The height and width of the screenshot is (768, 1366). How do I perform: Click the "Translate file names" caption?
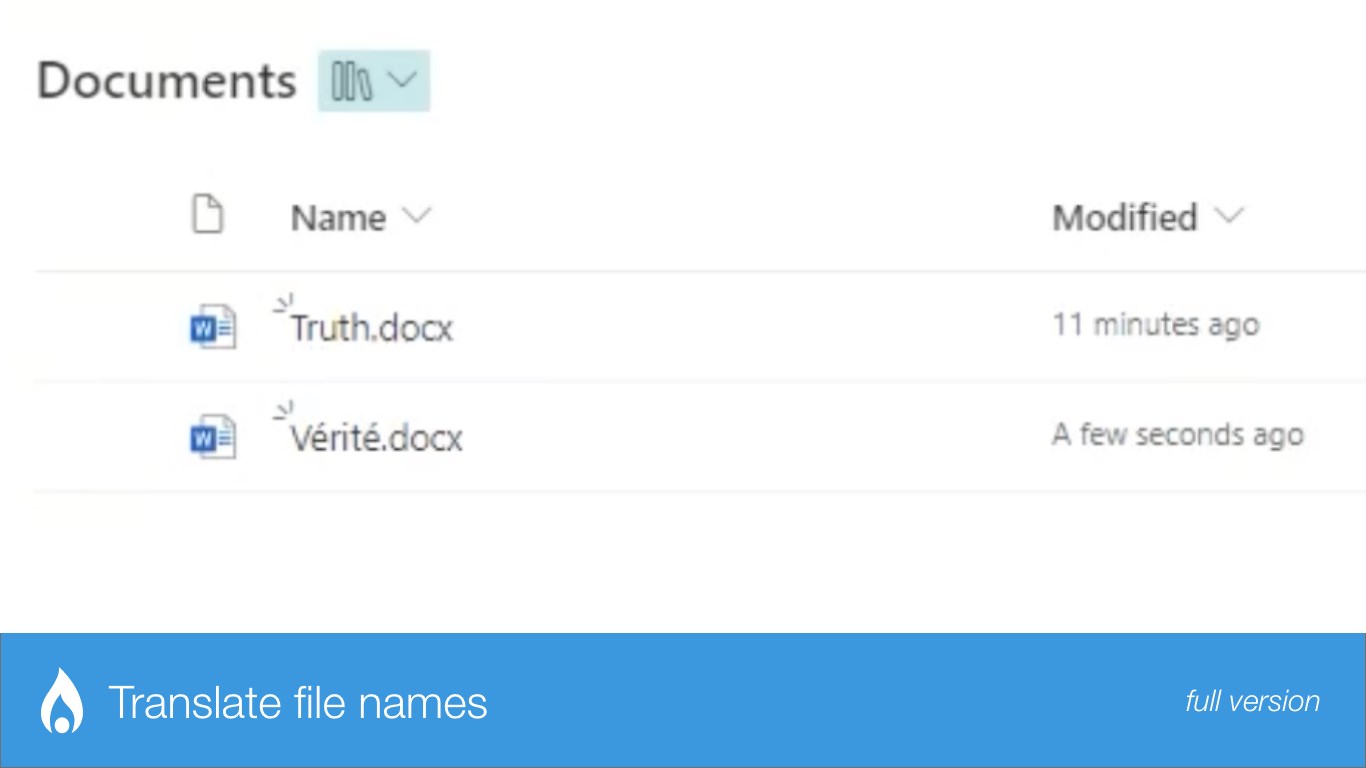[297, 702]
